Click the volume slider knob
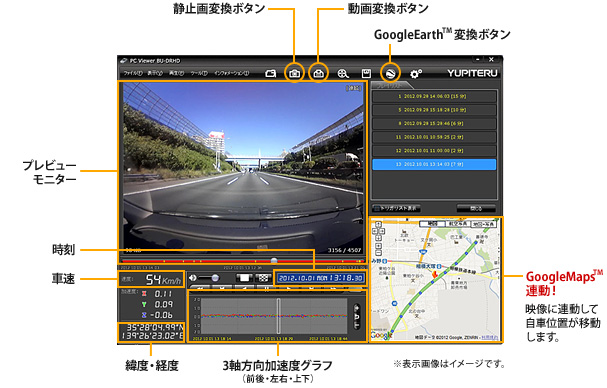 point(215,278)
